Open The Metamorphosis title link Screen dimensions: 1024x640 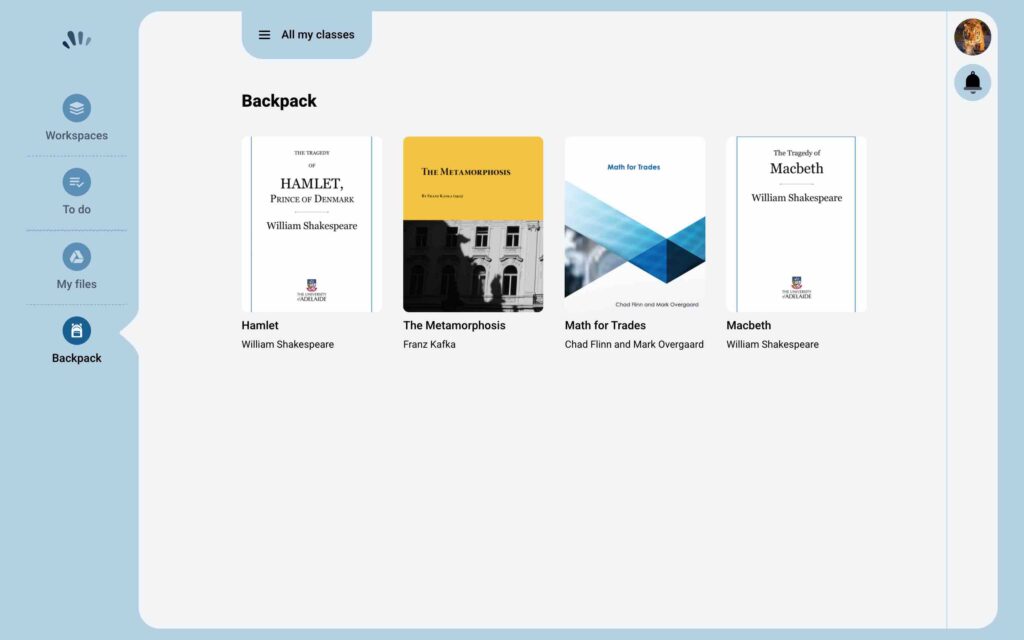tap(453, 325)
